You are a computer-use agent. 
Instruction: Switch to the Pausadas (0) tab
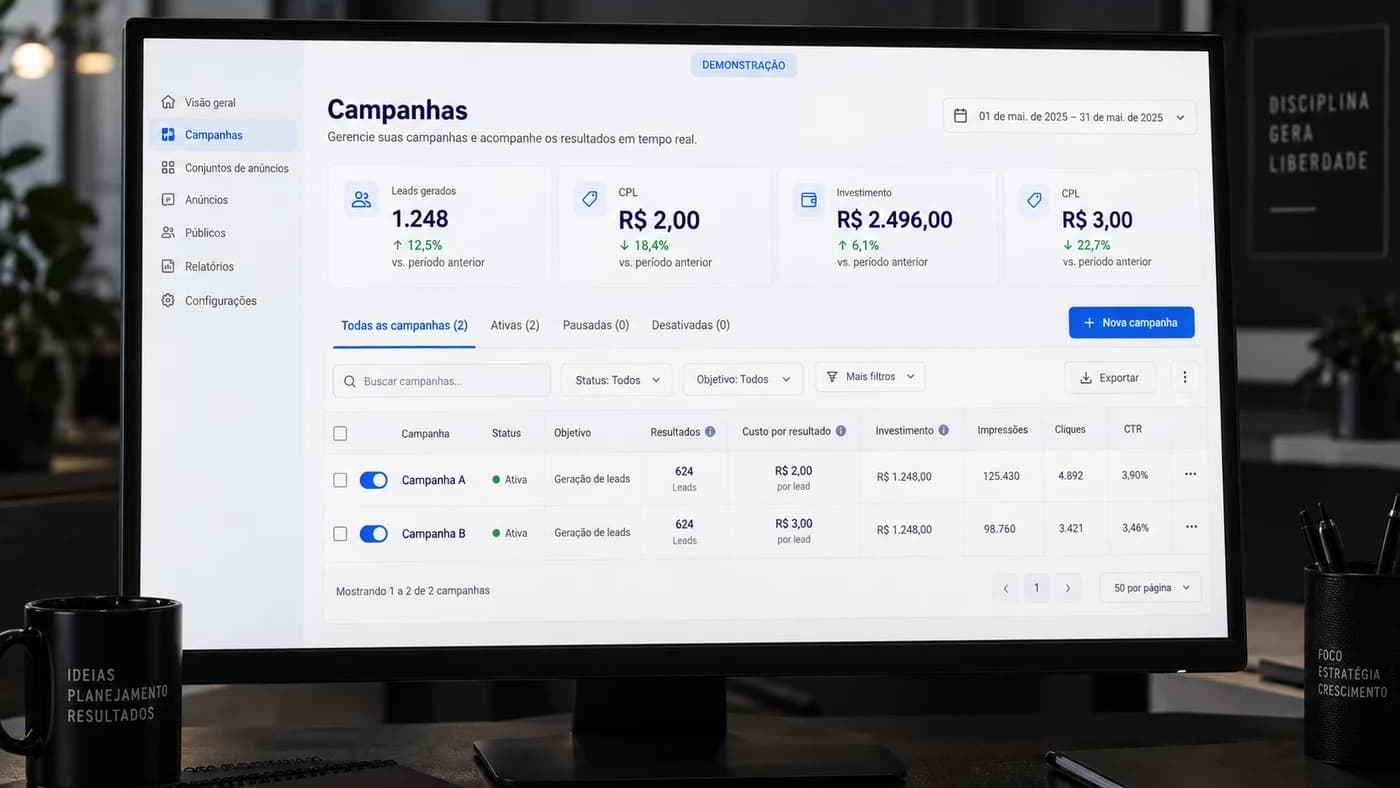[596, 325]
